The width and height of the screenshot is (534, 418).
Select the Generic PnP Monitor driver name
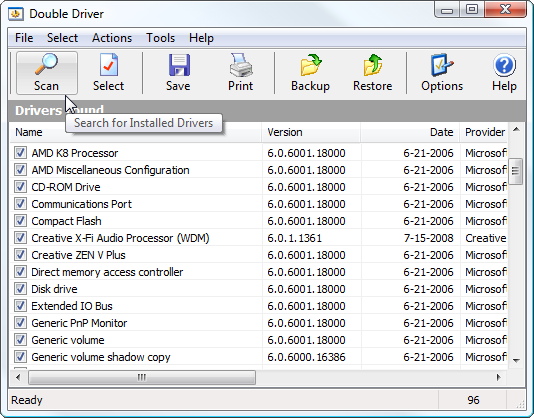tap(79, 323)
